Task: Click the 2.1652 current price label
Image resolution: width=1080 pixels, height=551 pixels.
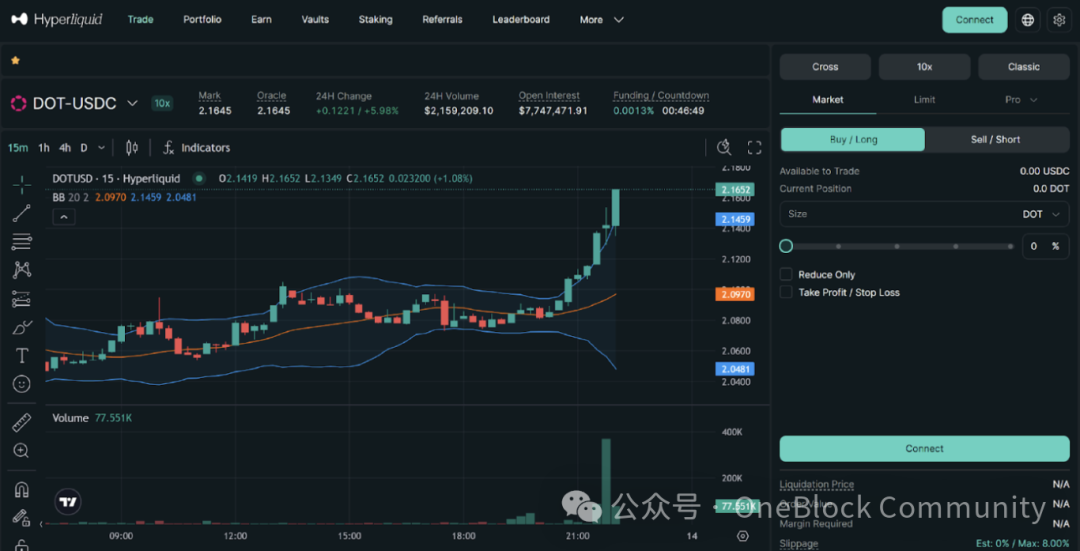Action: (x=734, y=189)
